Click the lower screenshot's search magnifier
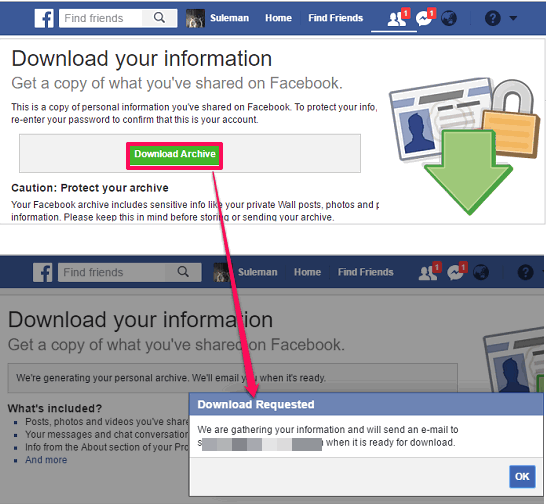546x504 pixels. pos(183,272)
